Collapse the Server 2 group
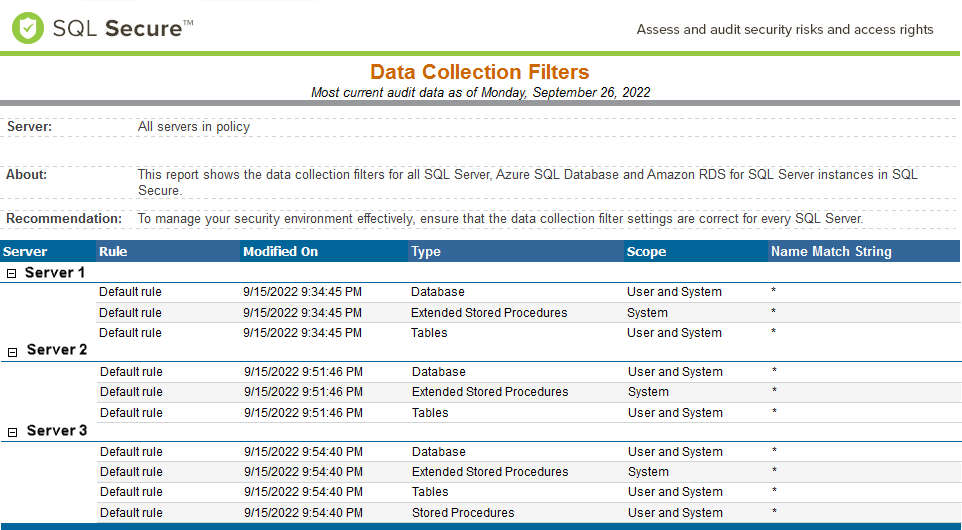The width and height of the screenshot is (962, 530). (12, 352)
